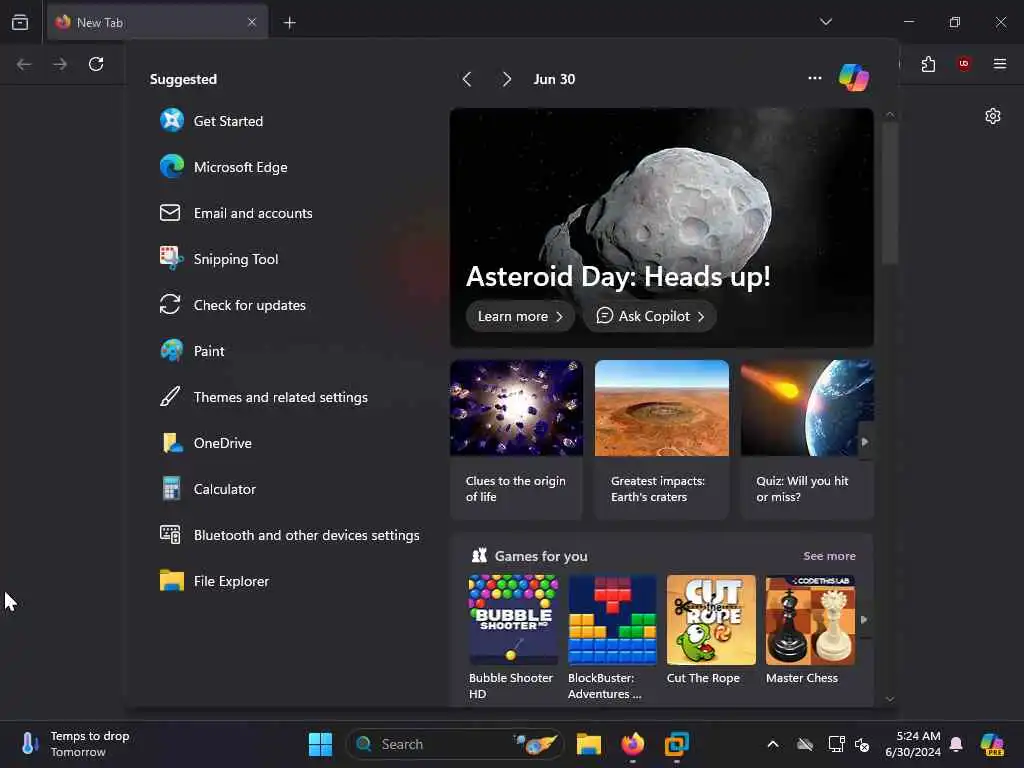
Task: Open Greatest impacts: Earth's craters card
Action: point(662,440)
